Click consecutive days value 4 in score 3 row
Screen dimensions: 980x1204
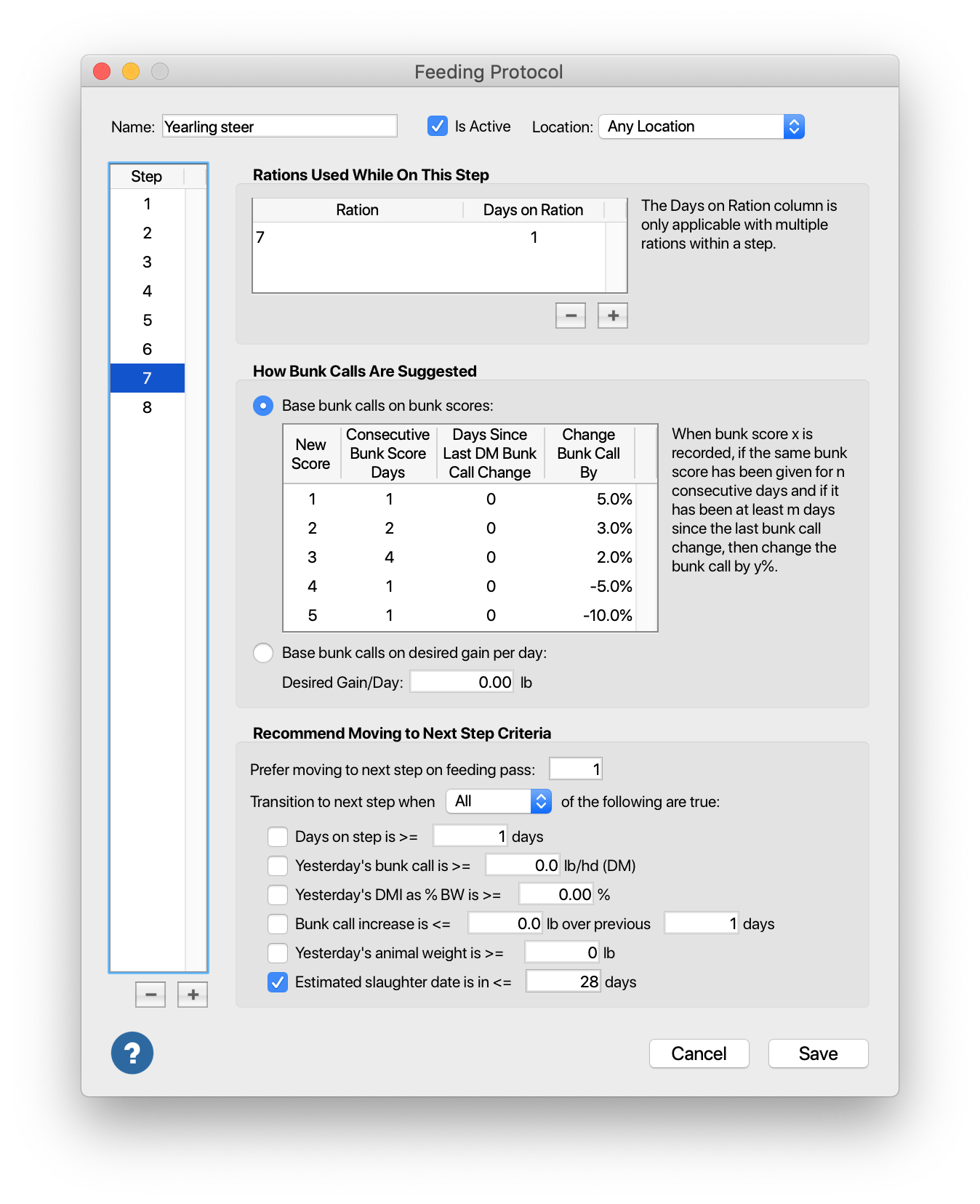click(x=389, y=557)
